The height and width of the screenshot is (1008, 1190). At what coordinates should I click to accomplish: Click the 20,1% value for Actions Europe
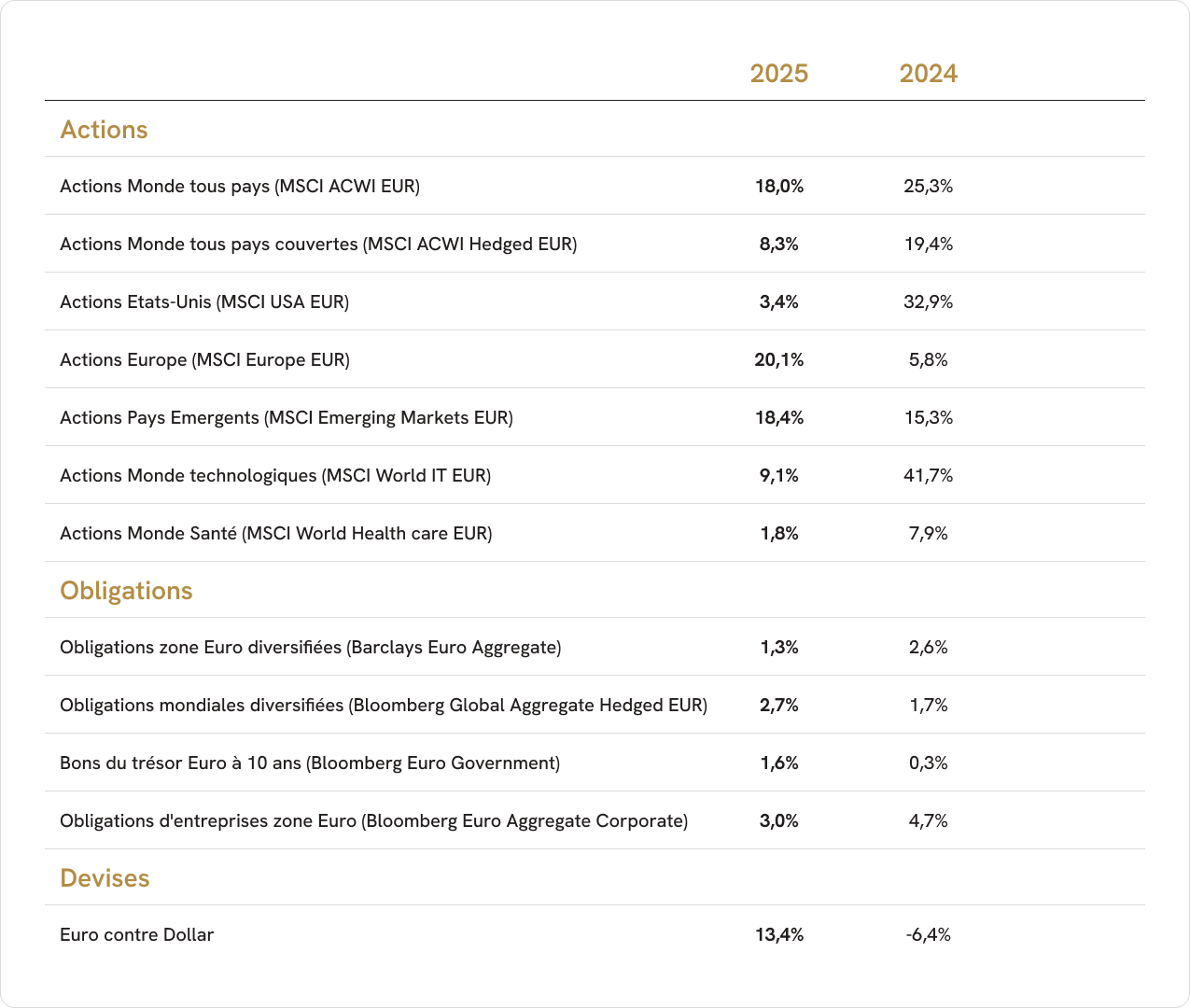point(778,360)
